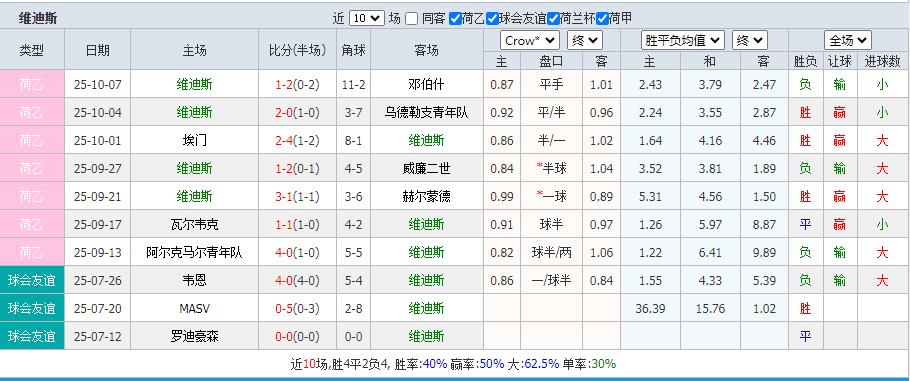The width and height of the screenshot is (910, 381).
Task: Click the 大 62.5% summary value
Action: (x=541, y=364)
